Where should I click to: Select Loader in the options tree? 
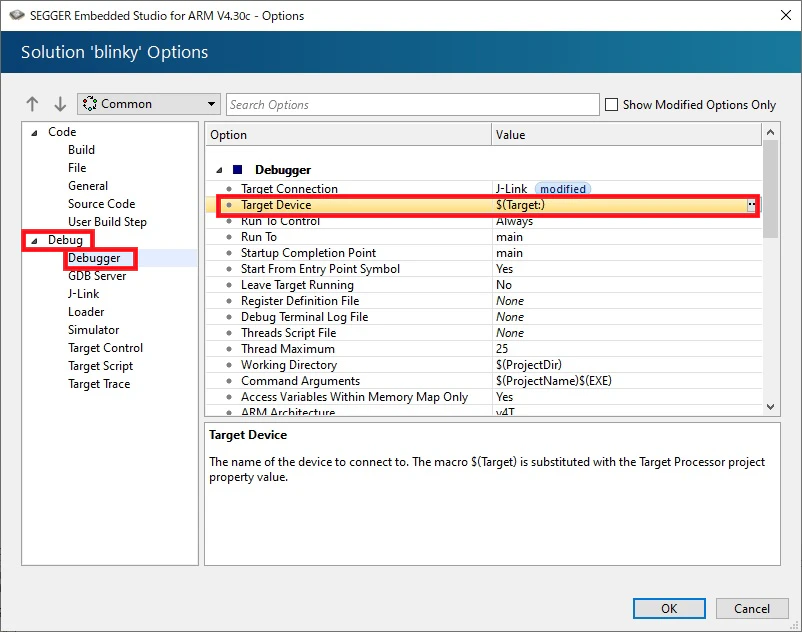pos(86,312)
